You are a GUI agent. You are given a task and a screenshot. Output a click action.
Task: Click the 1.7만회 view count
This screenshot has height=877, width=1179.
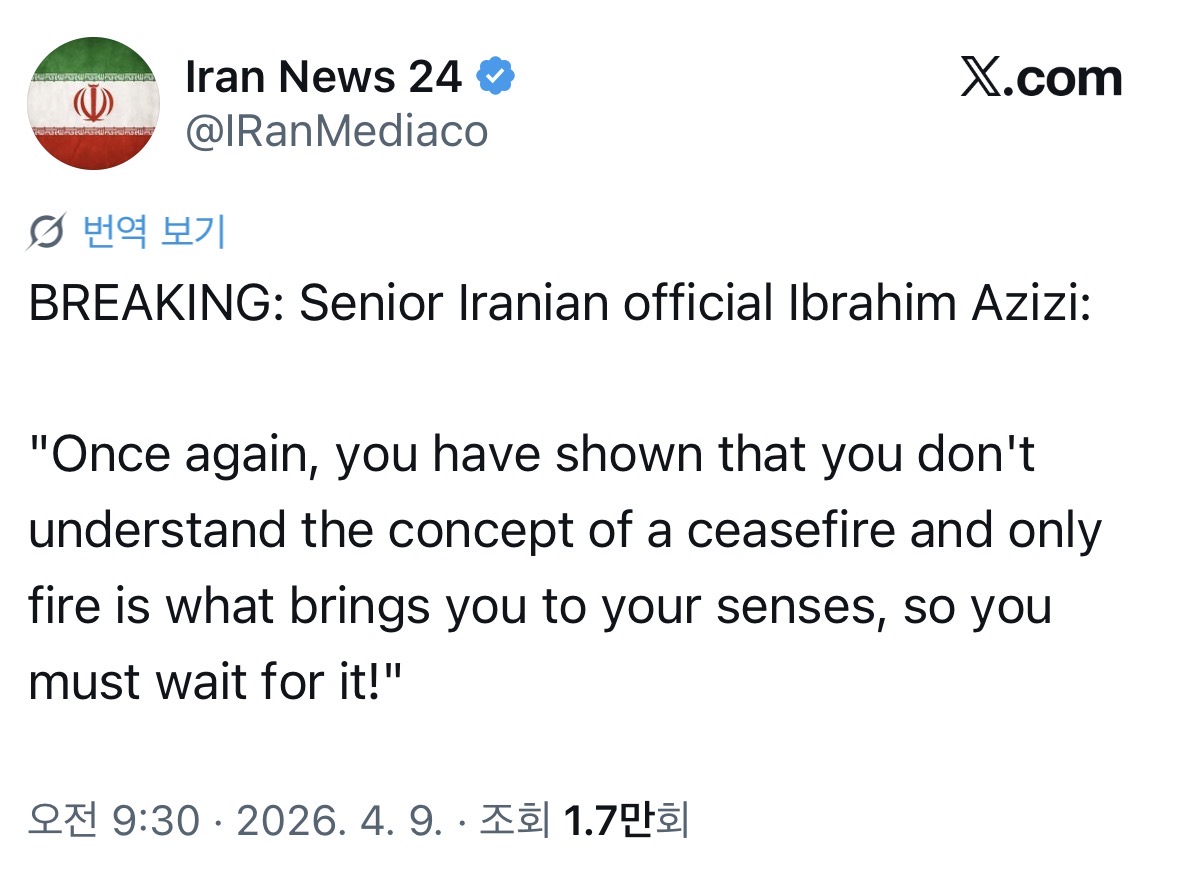(626, 821)
